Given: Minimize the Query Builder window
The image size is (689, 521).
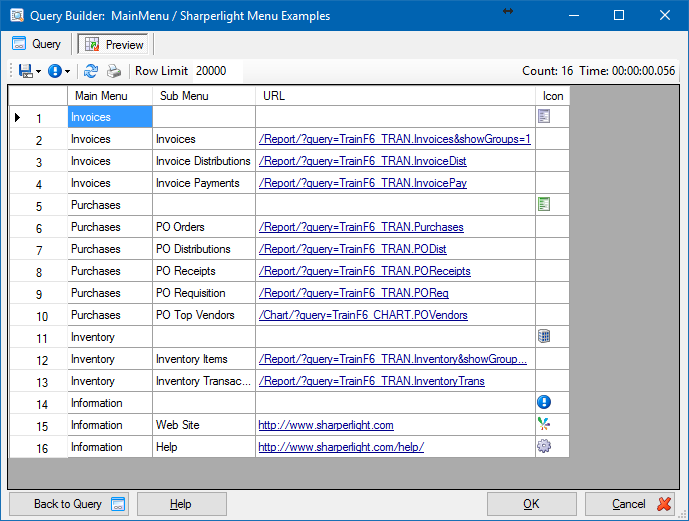Looking at the screenshot, I should tap(573, 15).
